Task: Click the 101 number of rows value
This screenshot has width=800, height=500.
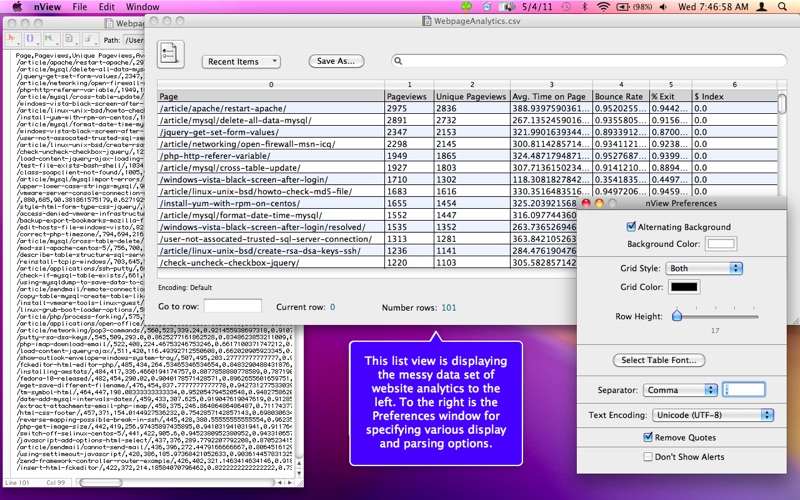Action: [x=449, y=307]
